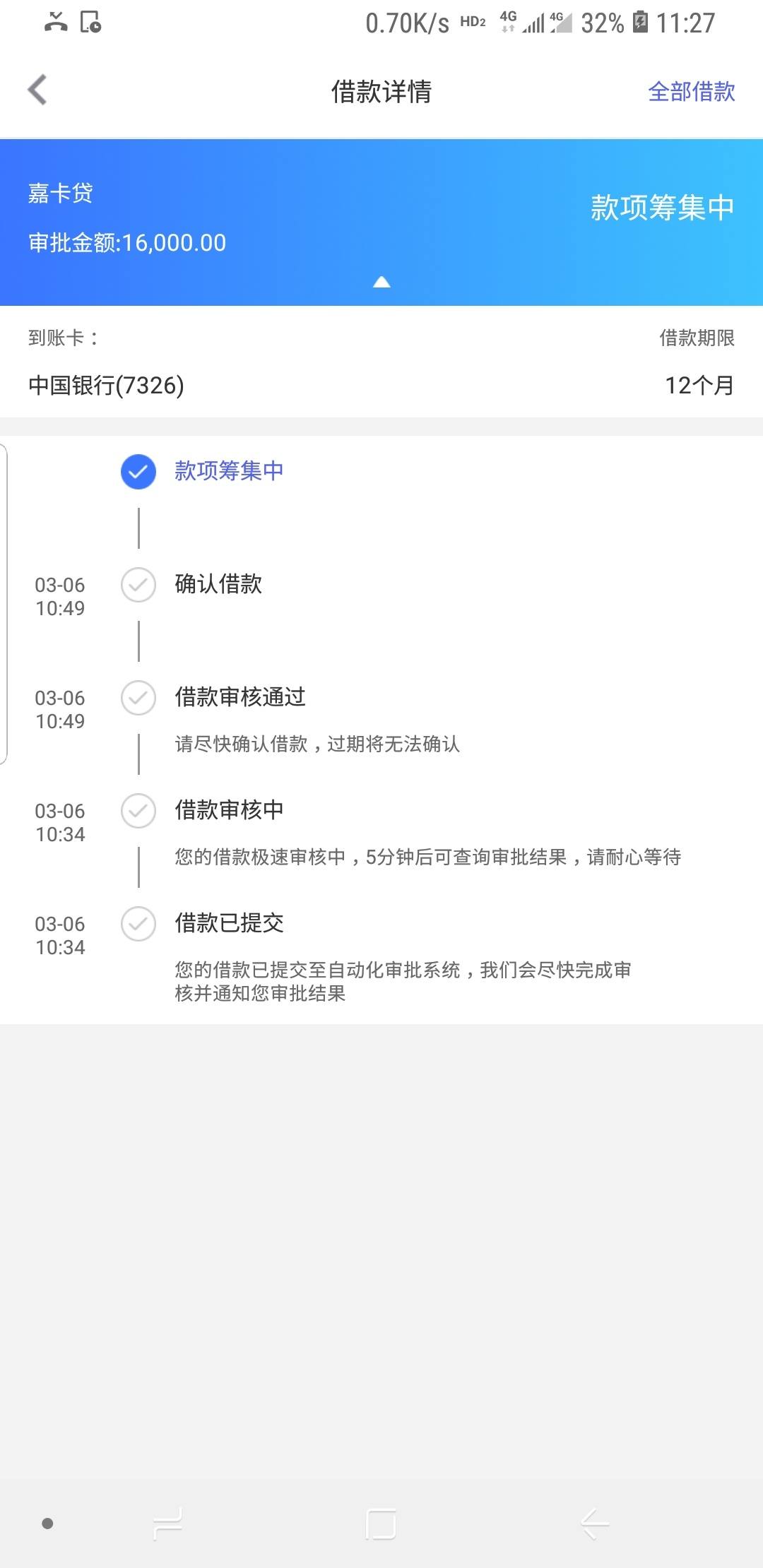
Task: Tap edge panel handle on left side
Action: point(4,604)
